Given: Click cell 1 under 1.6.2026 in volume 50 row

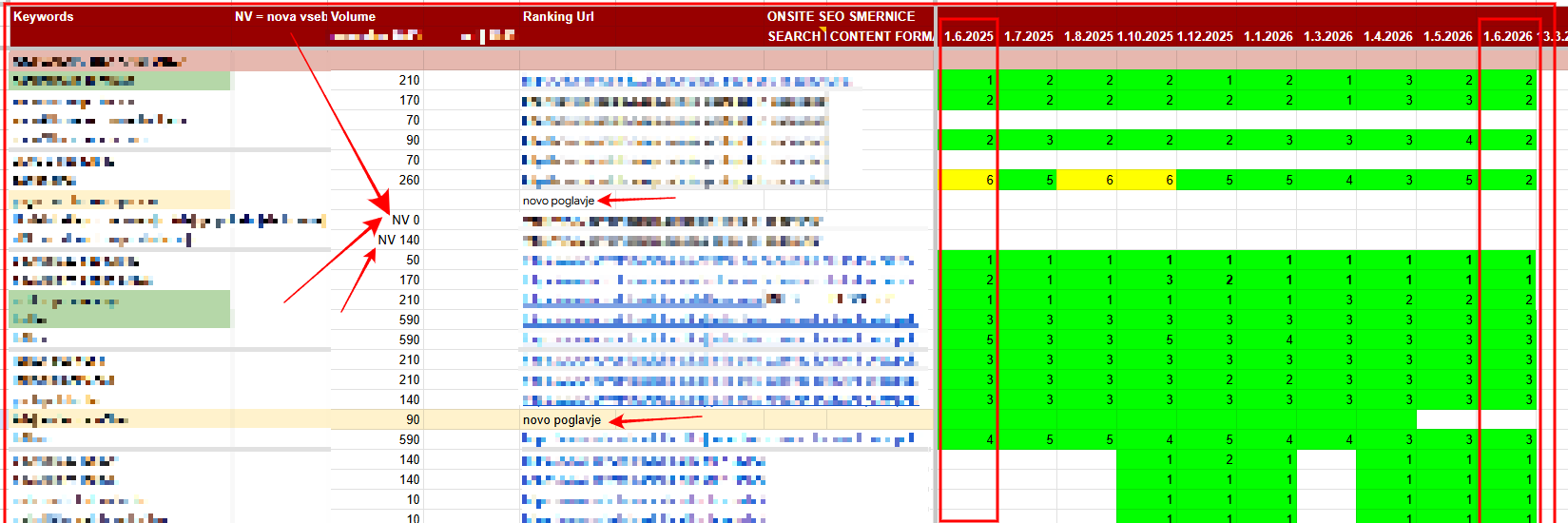Looking at the screenshot, I should coord(1507,260).
